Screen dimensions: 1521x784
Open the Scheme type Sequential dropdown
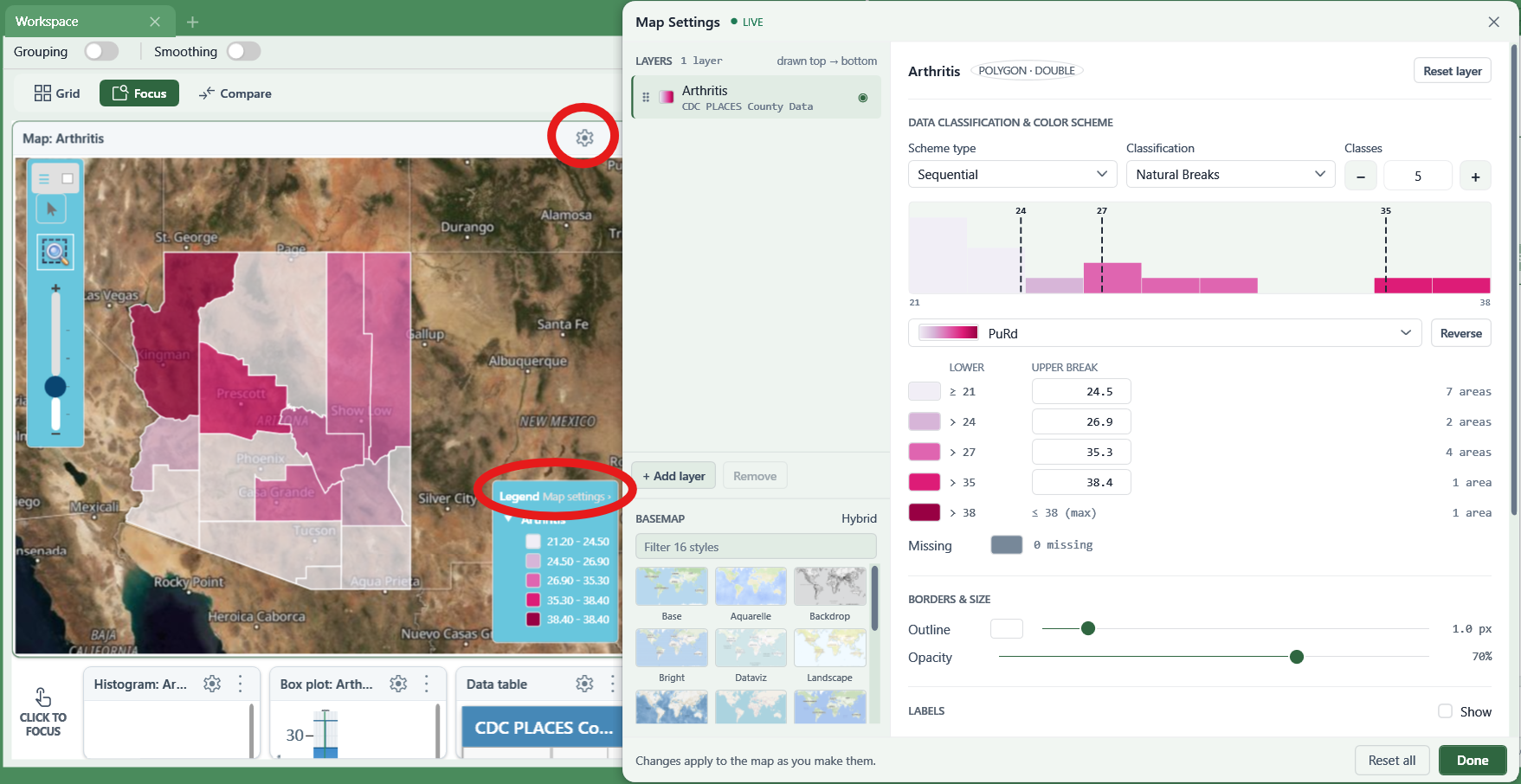click(x=1012, y=174)
